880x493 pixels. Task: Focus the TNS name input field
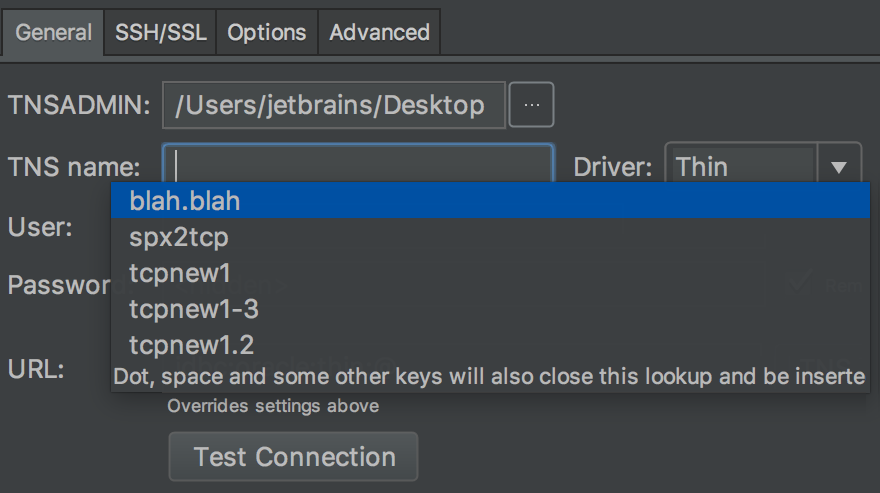tap(359, 163)
